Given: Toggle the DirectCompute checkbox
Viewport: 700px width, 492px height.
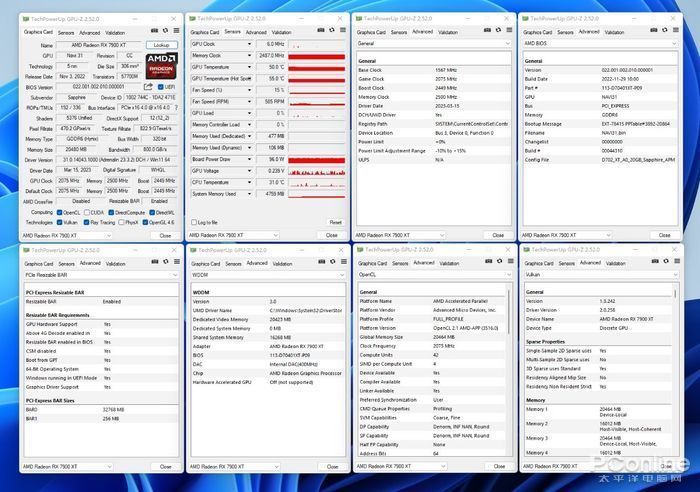Looking at the screenshot, I should click(111, 213).
